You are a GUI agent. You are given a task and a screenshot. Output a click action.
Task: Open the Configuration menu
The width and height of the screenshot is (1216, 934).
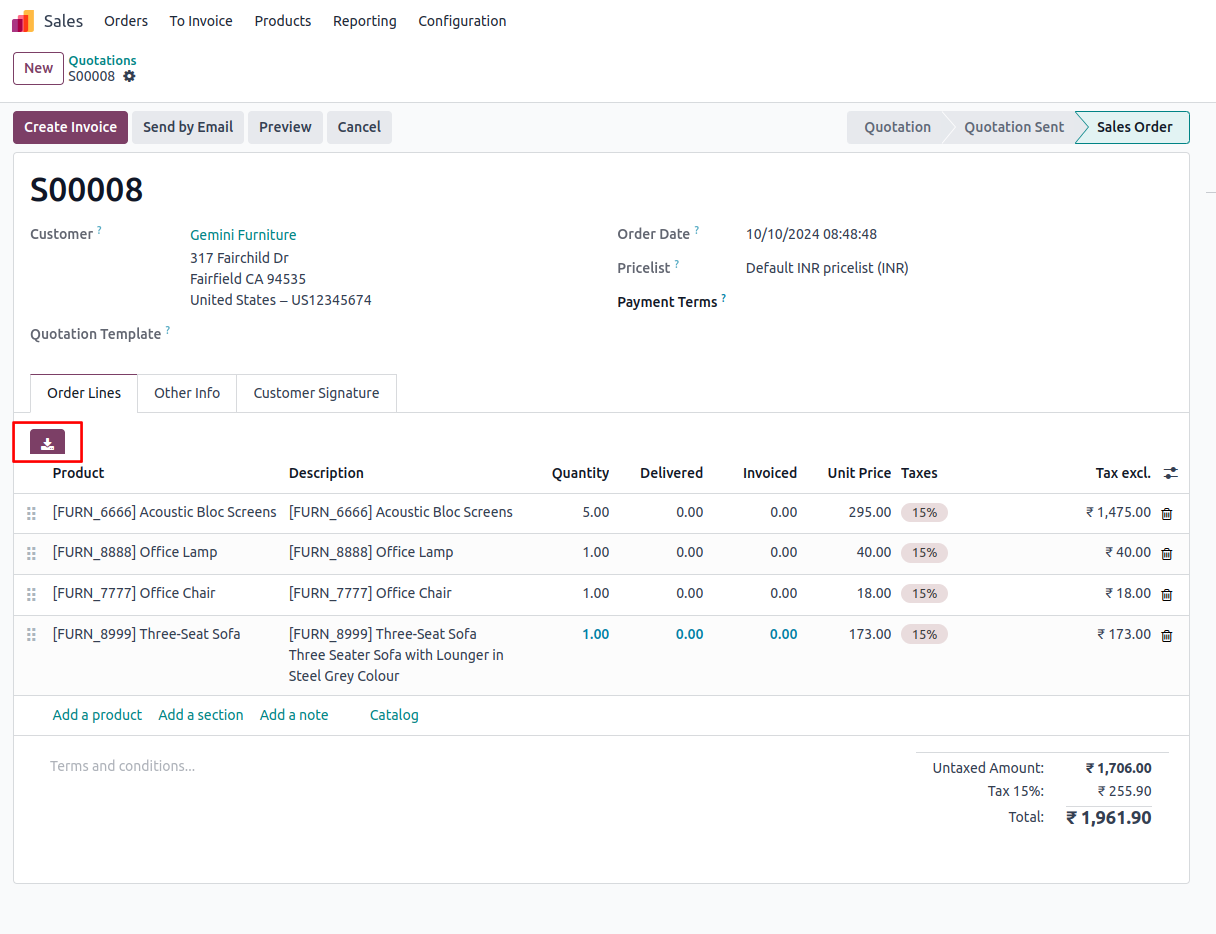click(x=462, y=21)
